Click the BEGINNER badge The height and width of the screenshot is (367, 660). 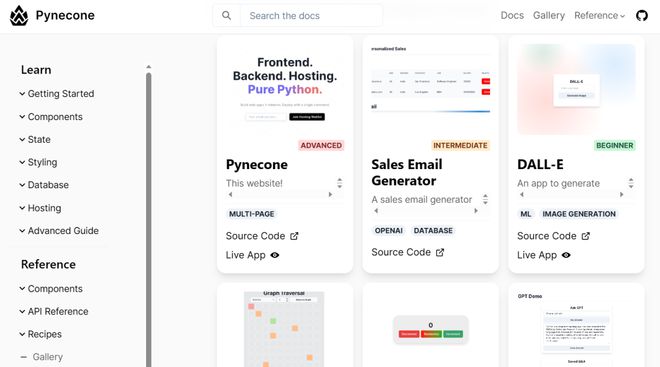(x=615, y=146)
